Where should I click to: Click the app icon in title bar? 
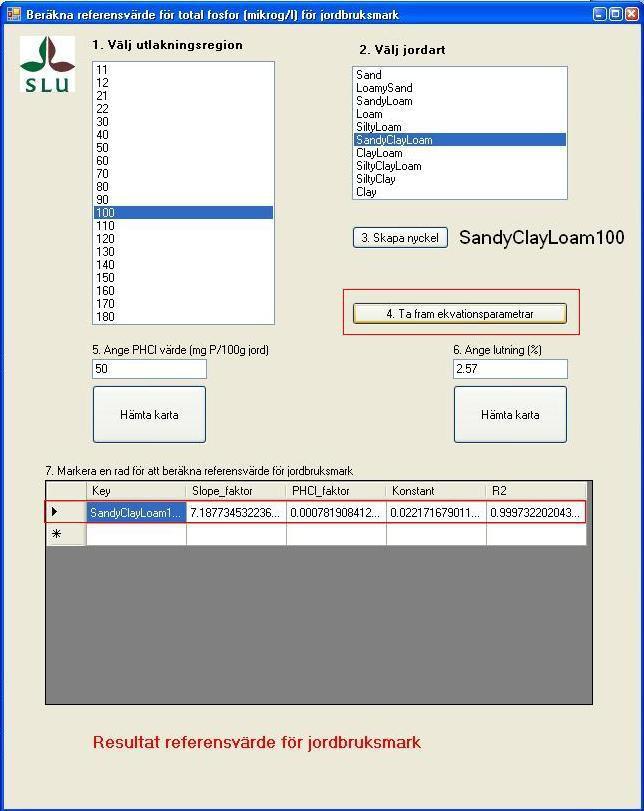coord(13,14)
